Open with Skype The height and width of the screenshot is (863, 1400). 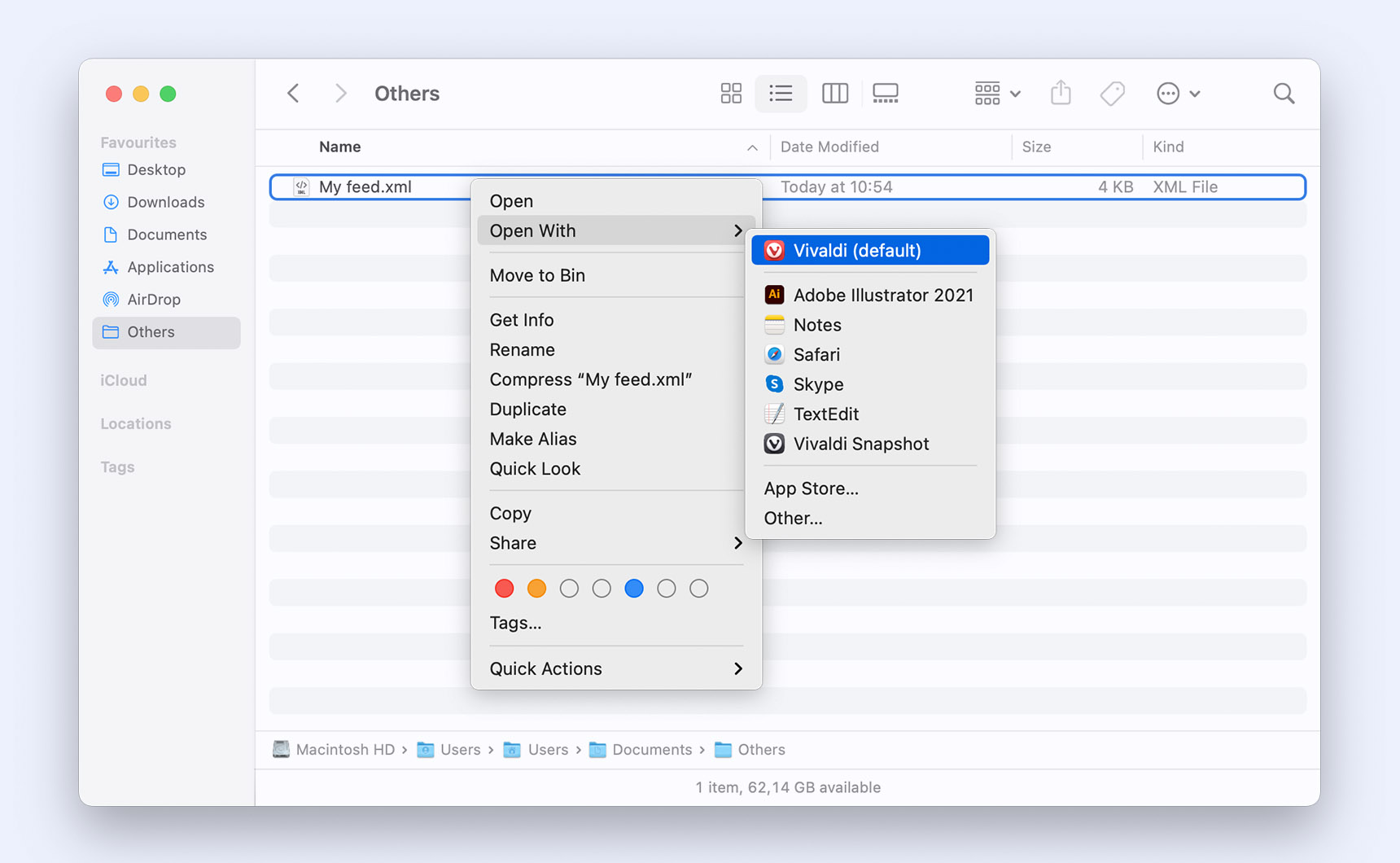[870, 384]
